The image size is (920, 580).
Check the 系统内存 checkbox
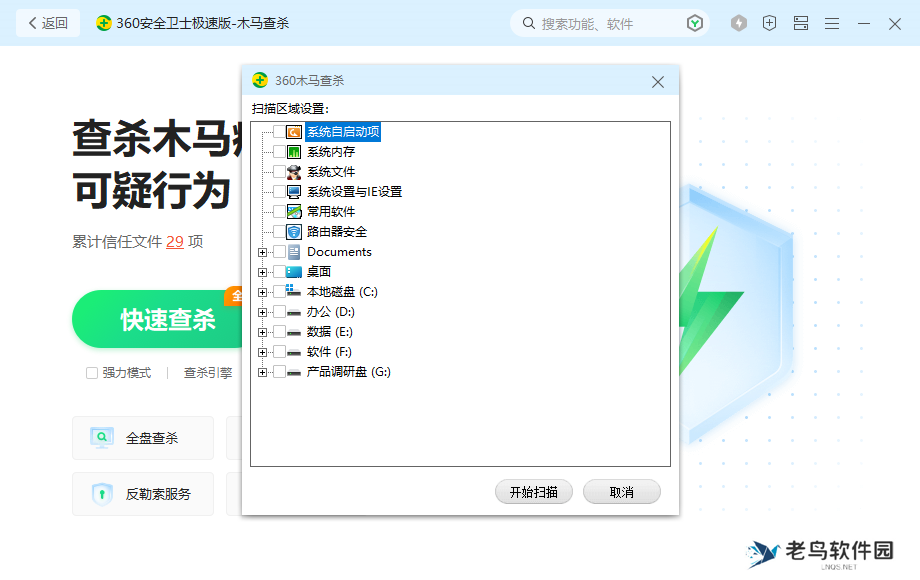coord(279,152)
